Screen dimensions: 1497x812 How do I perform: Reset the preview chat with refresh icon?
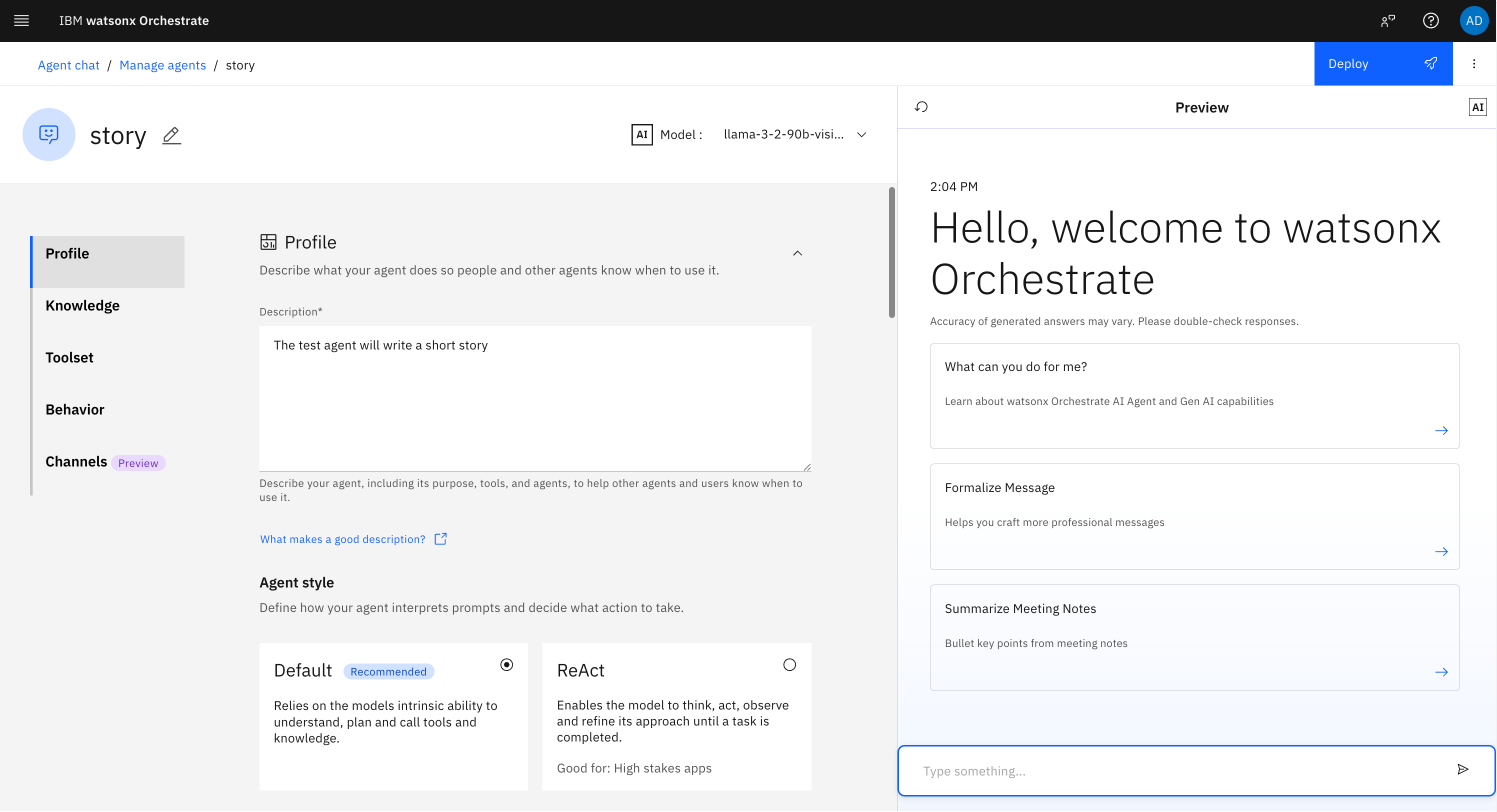click(921, 107)
